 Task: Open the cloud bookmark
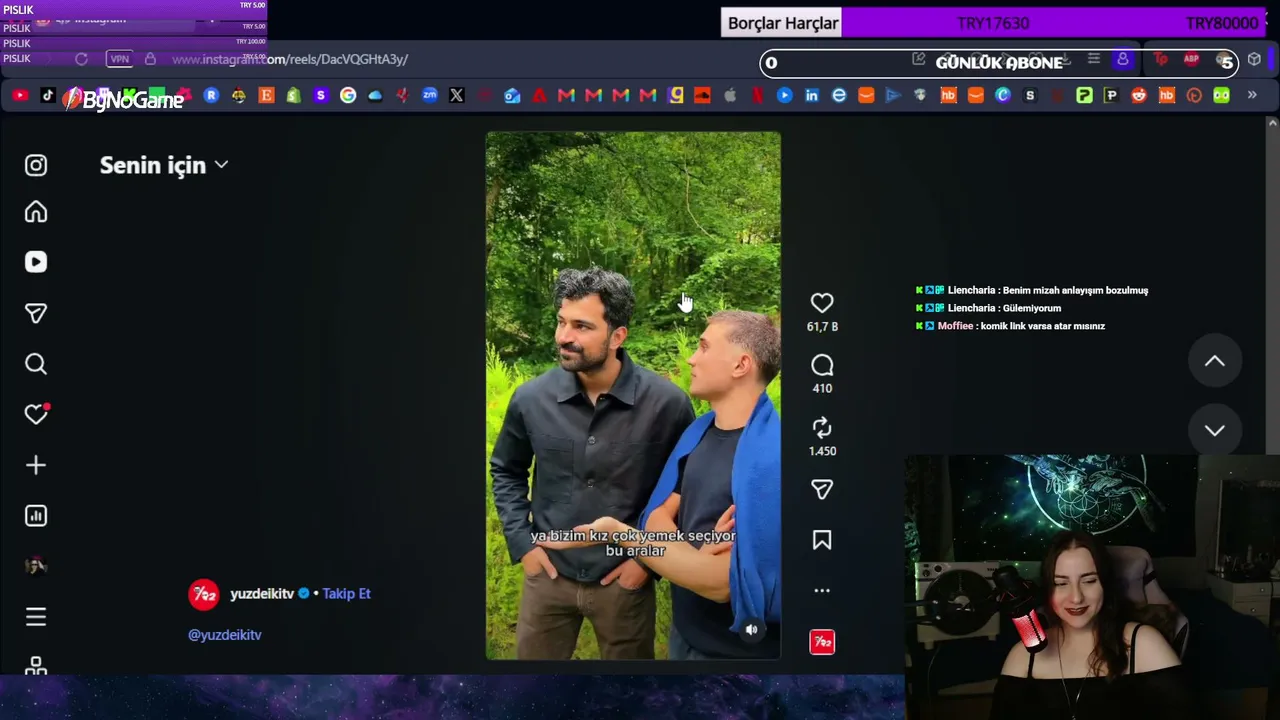pyautogui.click(x=375, y=95)
